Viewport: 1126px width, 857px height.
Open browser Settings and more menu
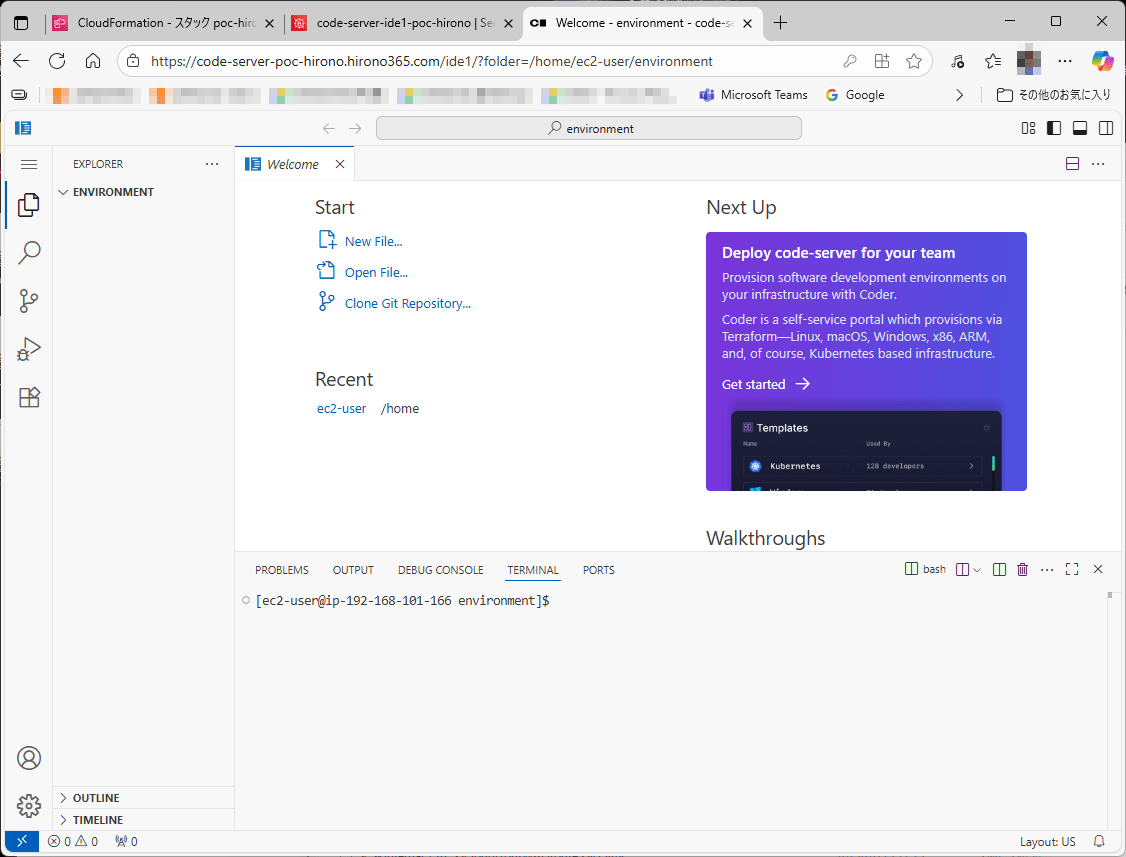(1065, 61)
